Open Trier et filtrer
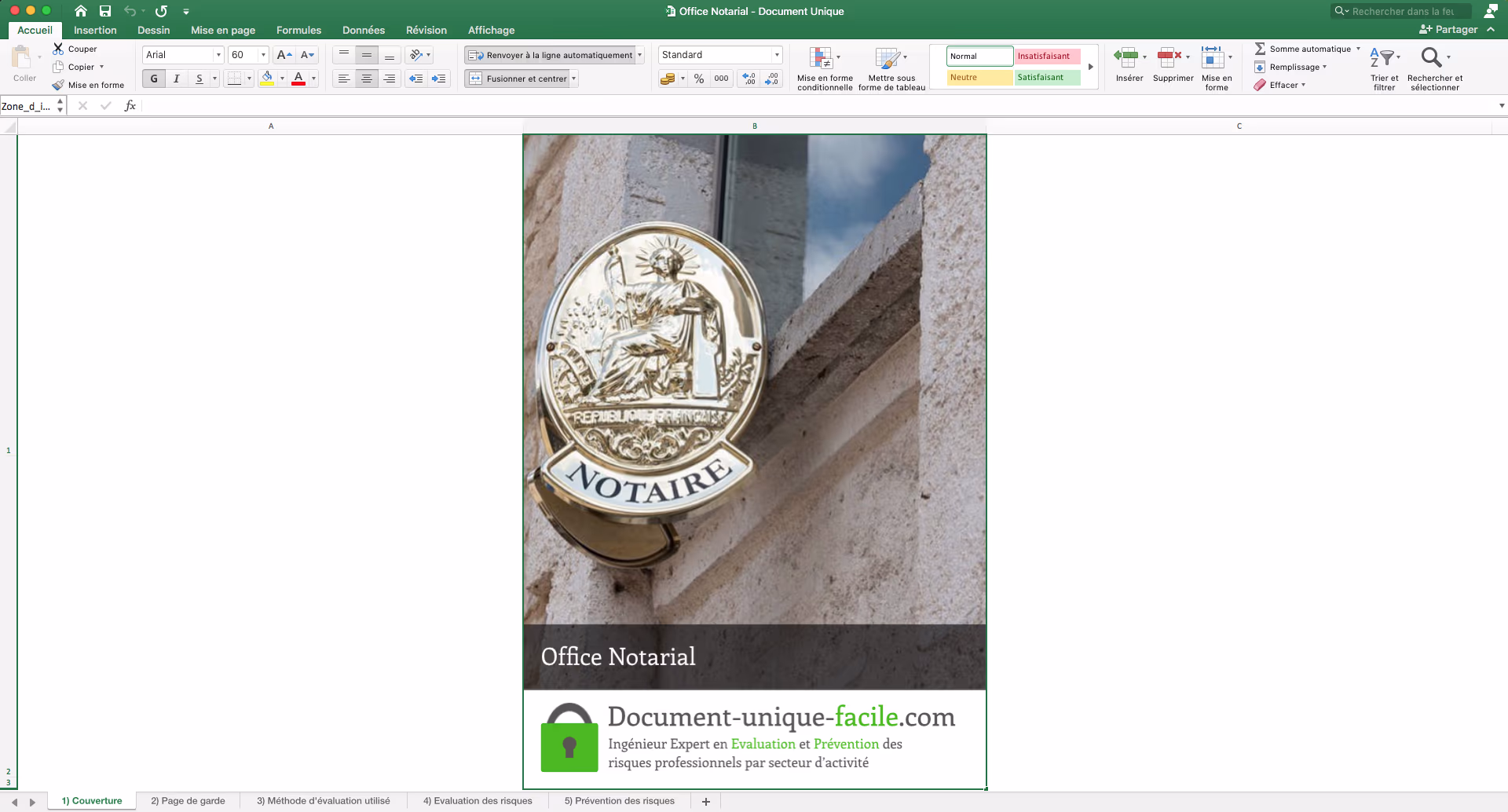The height and width of the screenshot is (812, 1508). 1385,68
